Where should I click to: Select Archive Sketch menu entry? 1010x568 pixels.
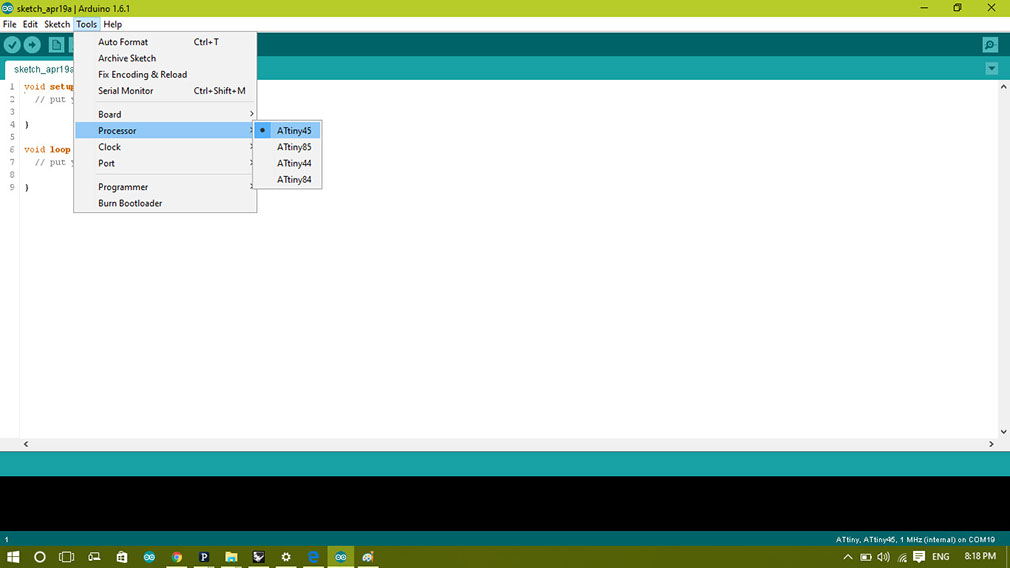[x=166, y=58]
